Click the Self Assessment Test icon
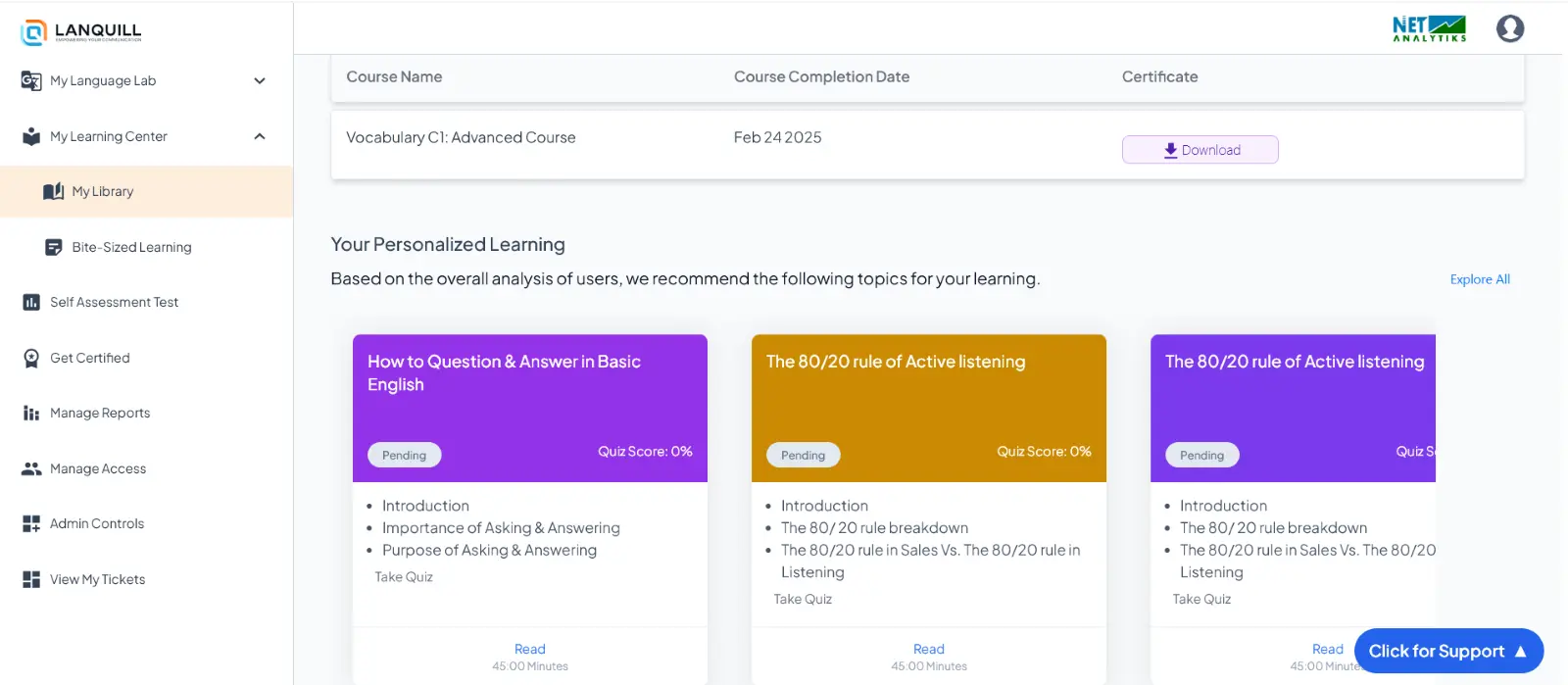Image resolution: width=1568 pixels, height=685 pixels. point(31,302)
